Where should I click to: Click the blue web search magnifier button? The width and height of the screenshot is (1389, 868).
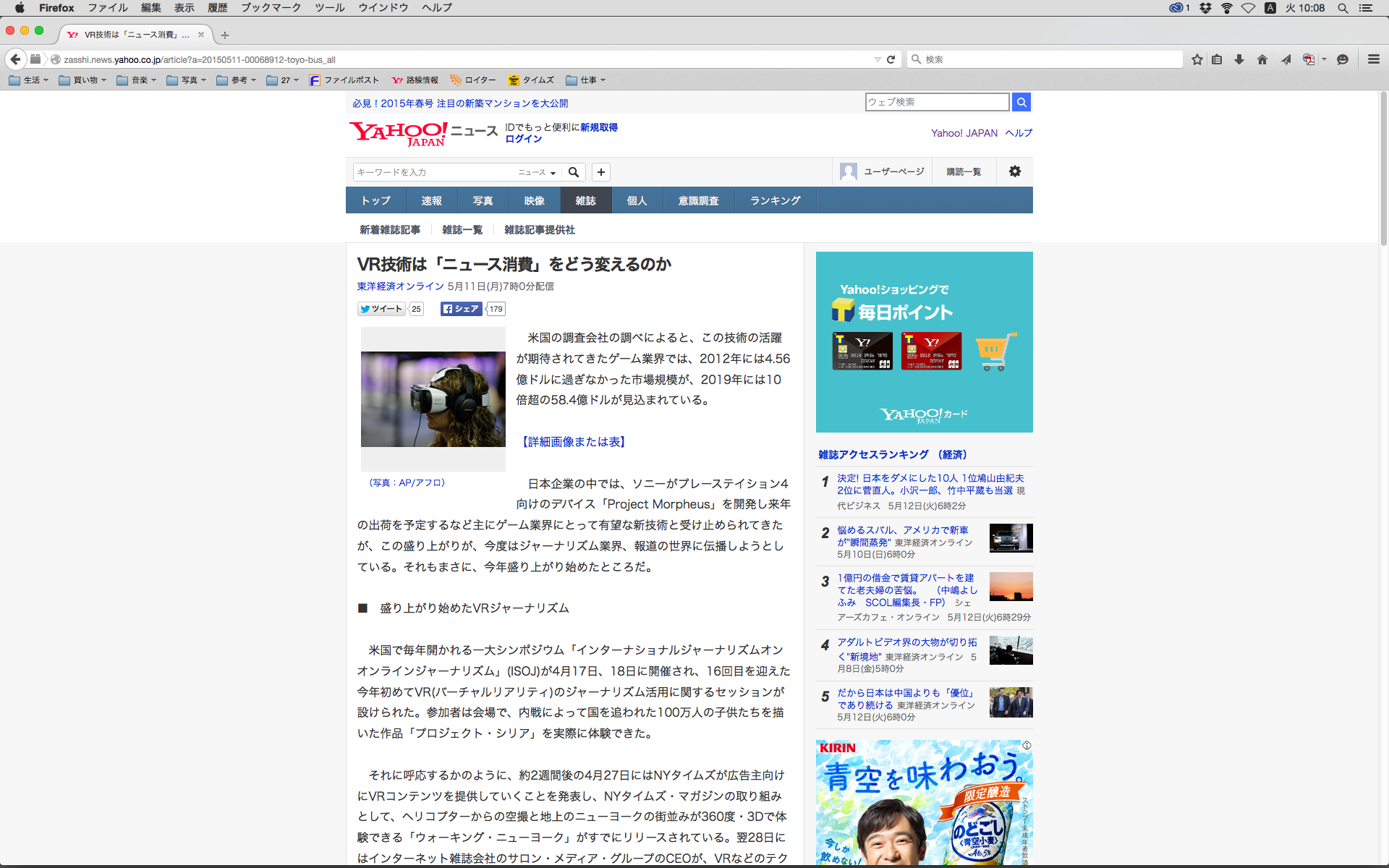tap(1021, 102)
